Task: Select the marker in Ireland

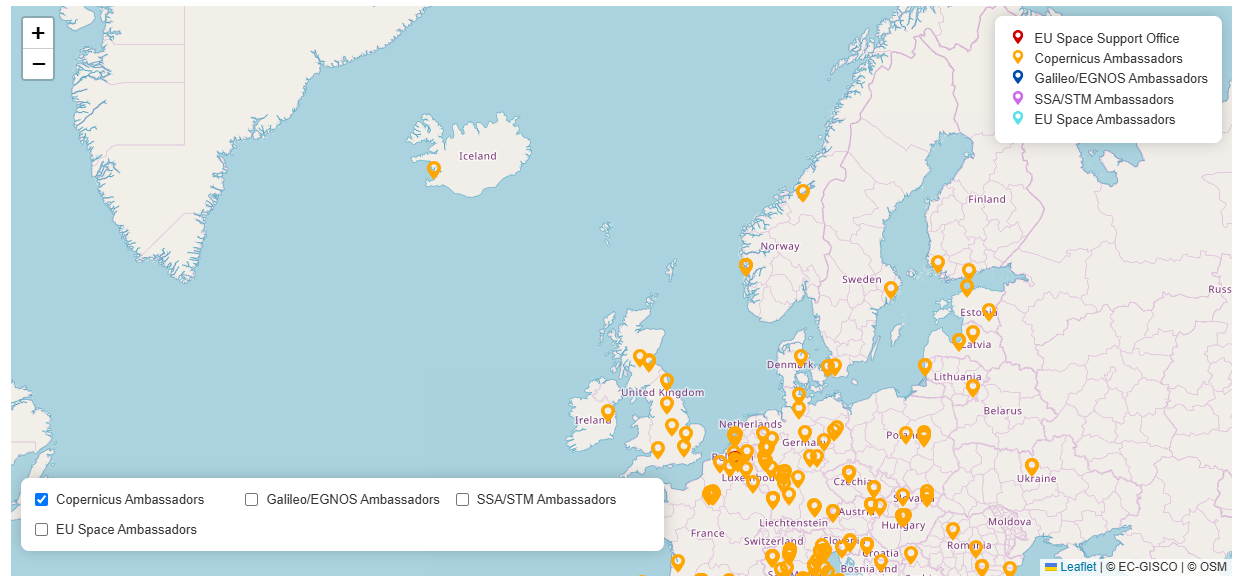Action: pyautogui.click(x=607, y=412)
